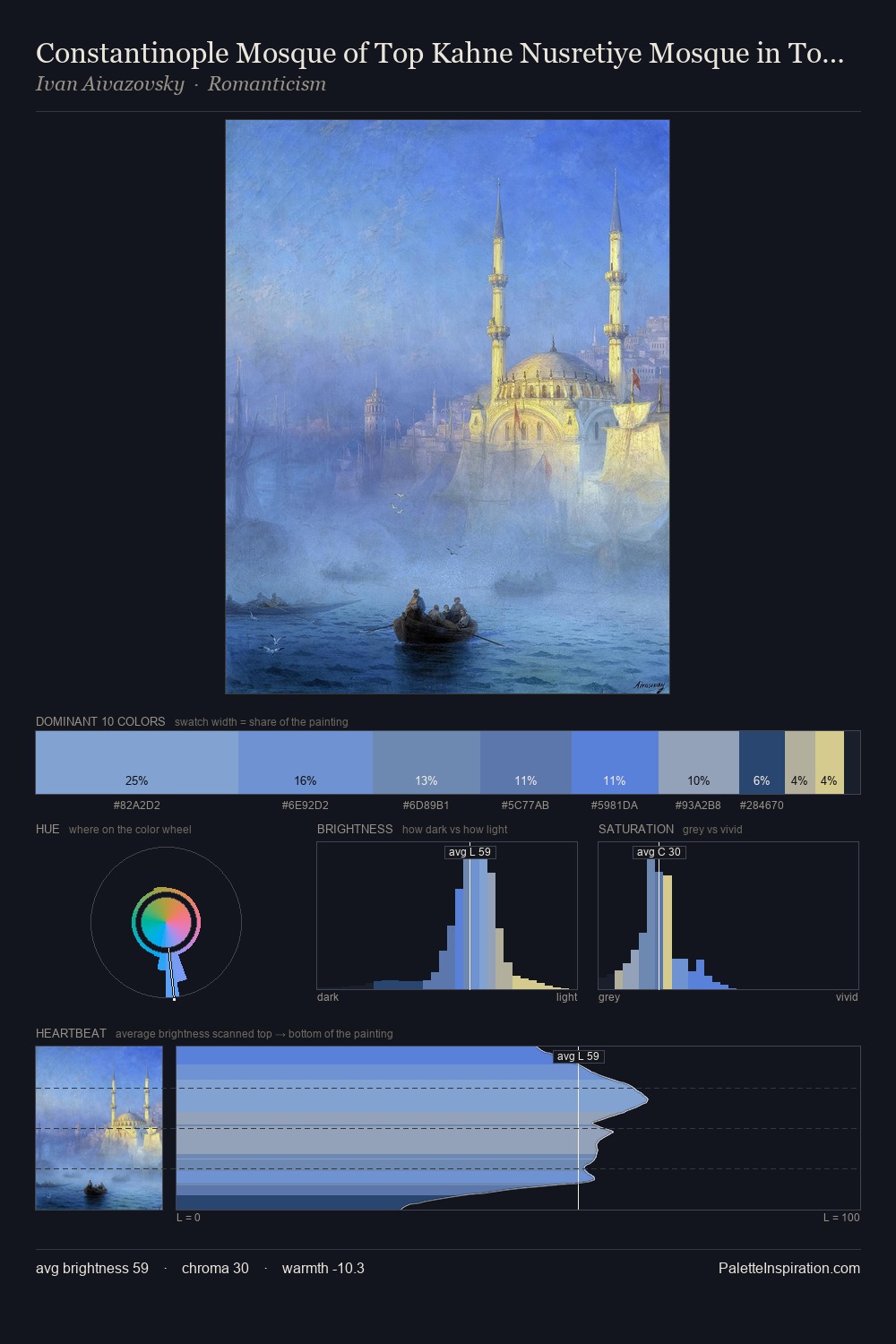896x1344 pixels.
Task: Click the hex label #5981DA
Action: coord(615,806)
